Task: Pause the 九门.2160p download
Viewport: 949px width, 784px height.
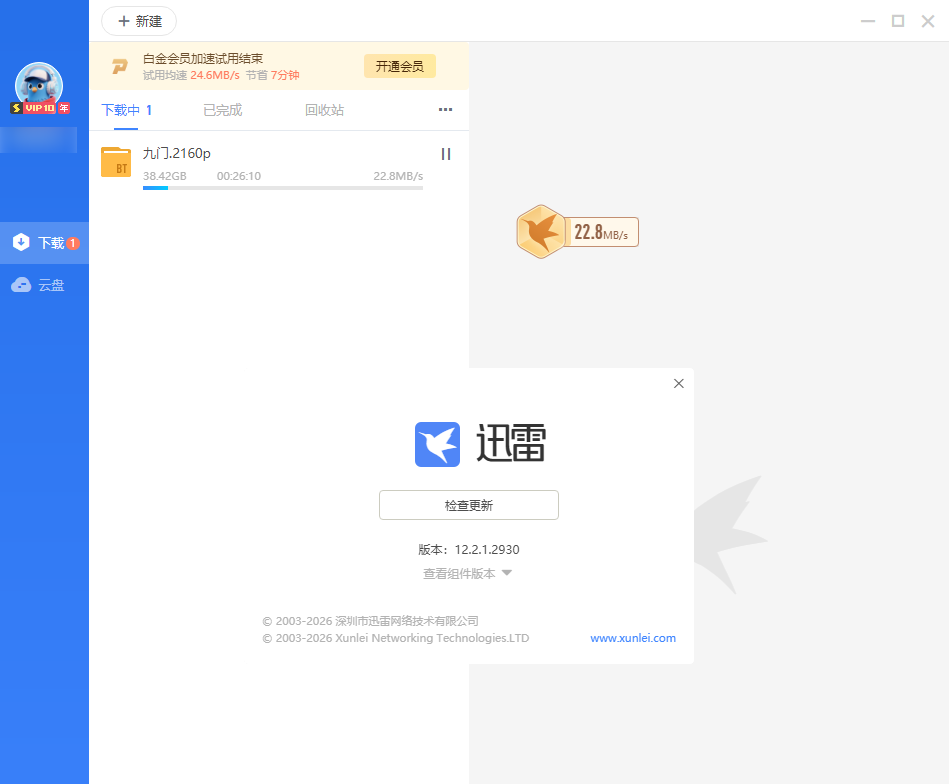Action: click(446, 154)
